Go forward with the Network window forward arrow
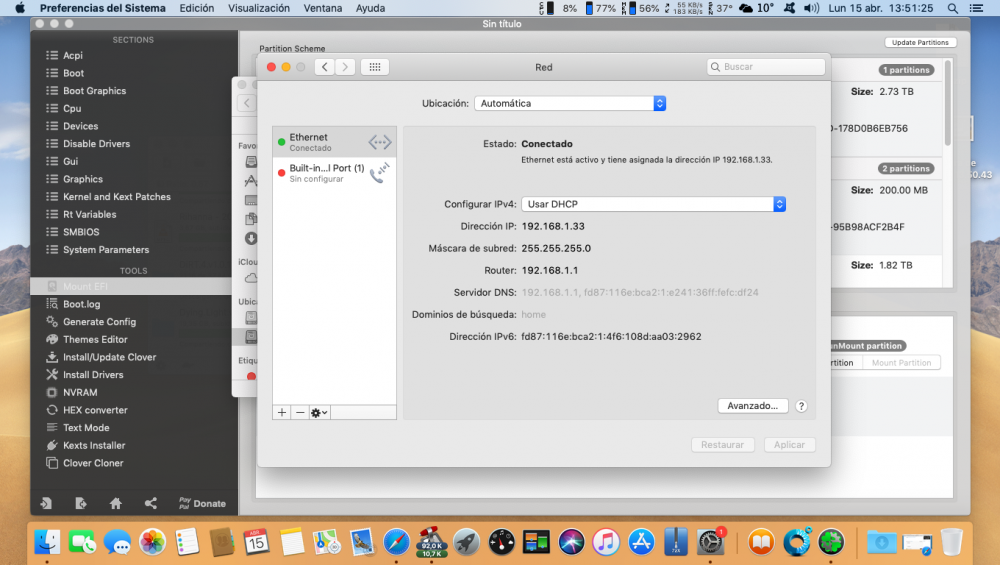1000x565 pixels. pyautogui.click(x=345, y=67)
